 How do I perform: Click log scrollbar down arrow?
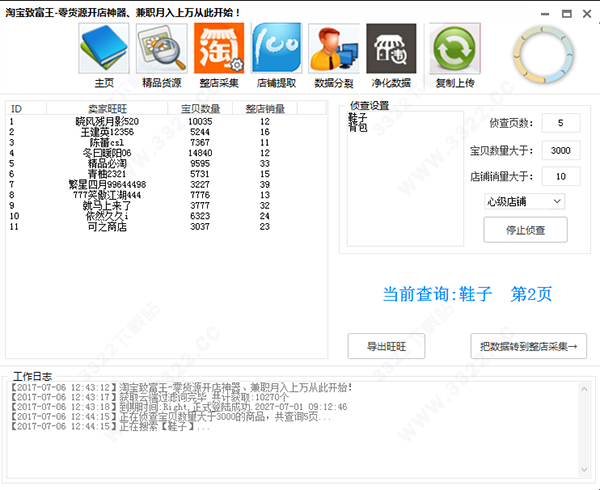point(584,469)
